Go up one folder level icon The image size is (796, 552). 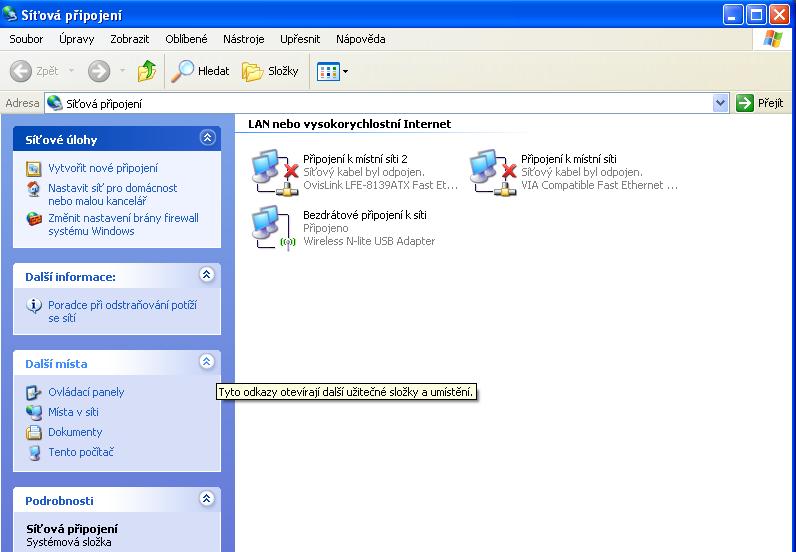[x=147, y=71]
